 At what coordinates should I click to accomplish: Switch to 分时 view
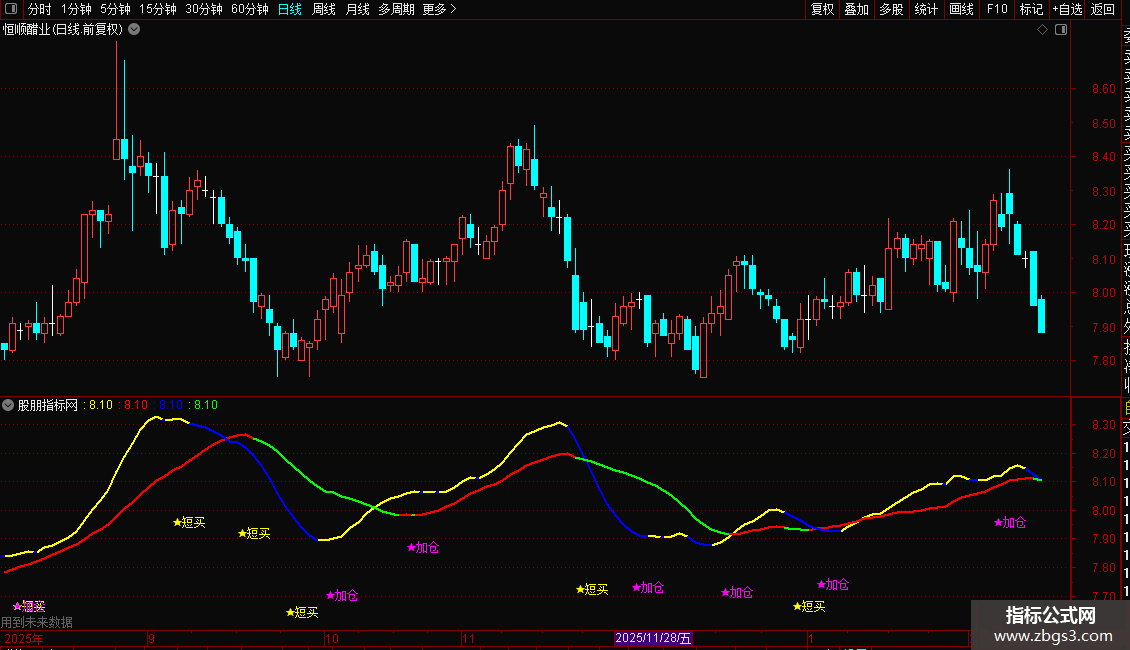40,9
